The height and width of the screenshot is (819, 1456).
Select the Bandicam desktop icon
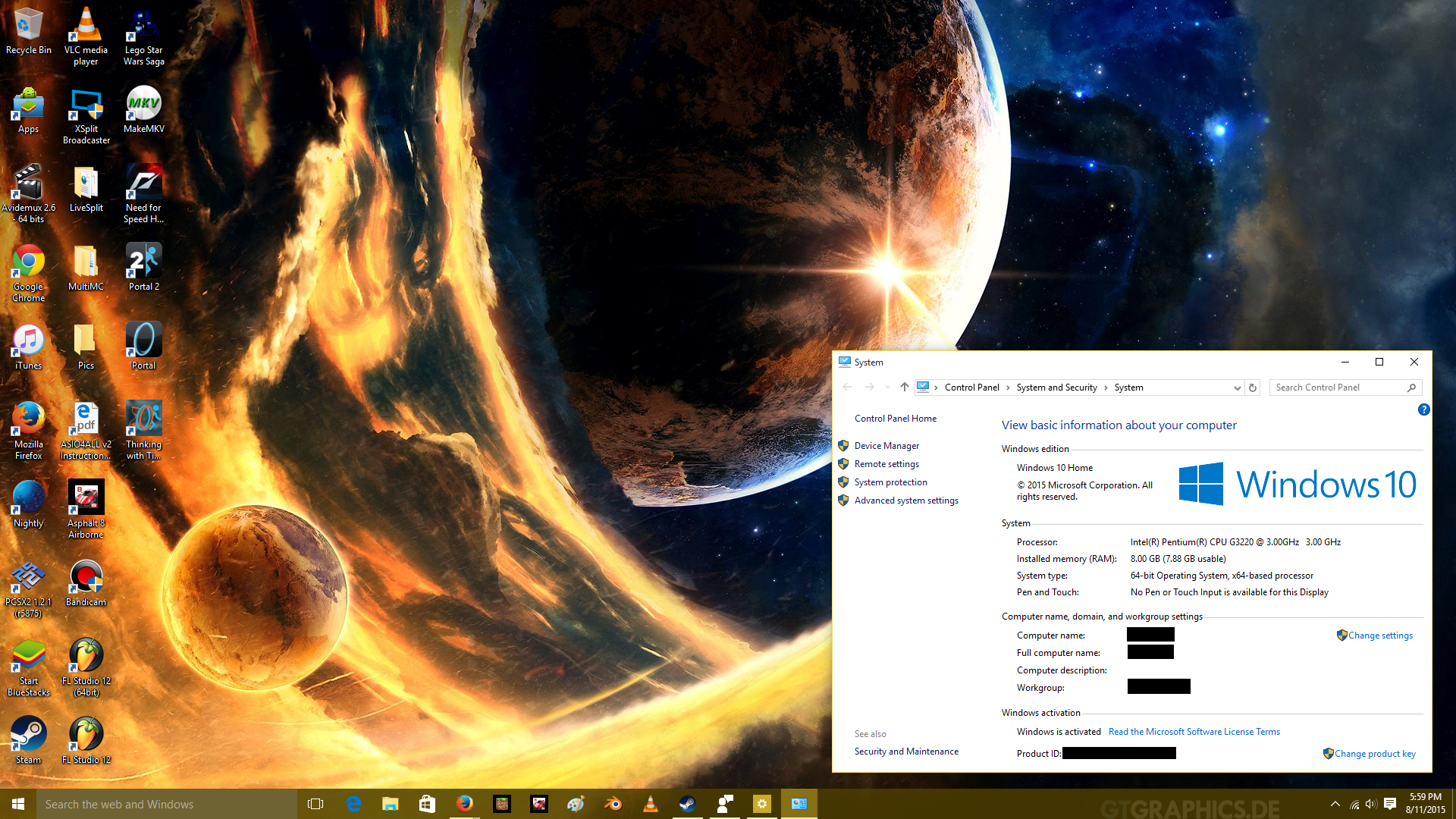(x=86, y=584)
